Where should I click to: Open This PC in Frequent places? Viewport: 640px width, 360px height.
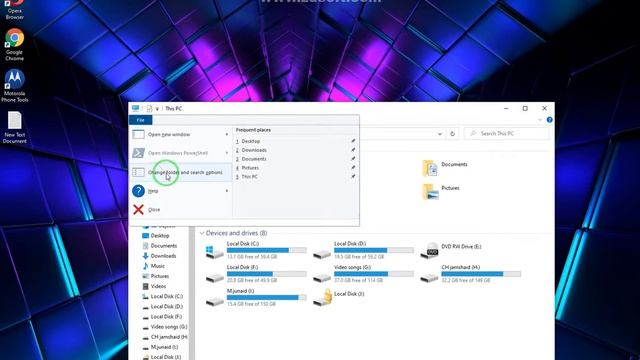(x=249, y=177)
